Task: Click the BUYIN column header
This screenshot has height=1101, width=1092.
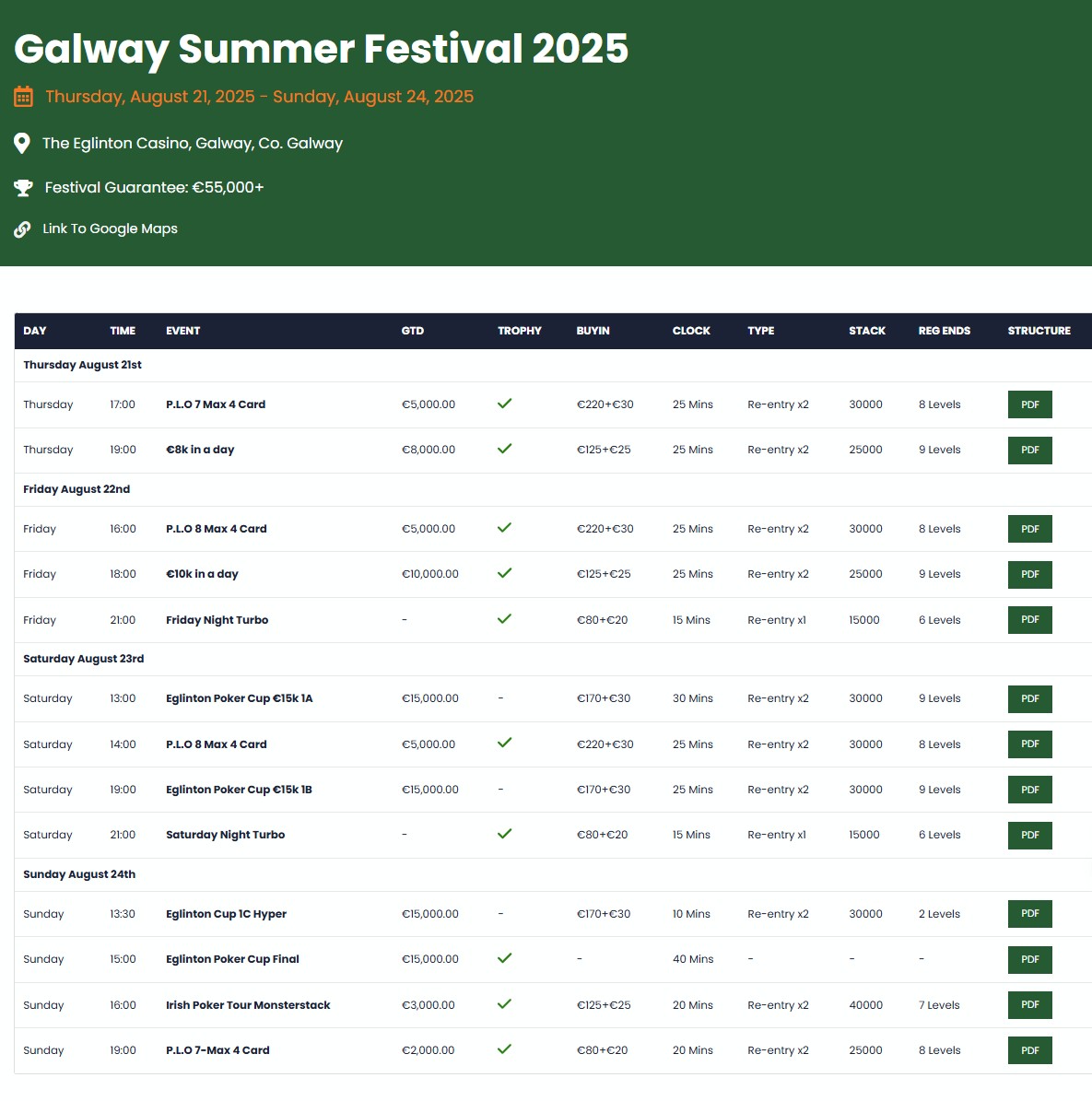Action: click(x=593, y=331)
